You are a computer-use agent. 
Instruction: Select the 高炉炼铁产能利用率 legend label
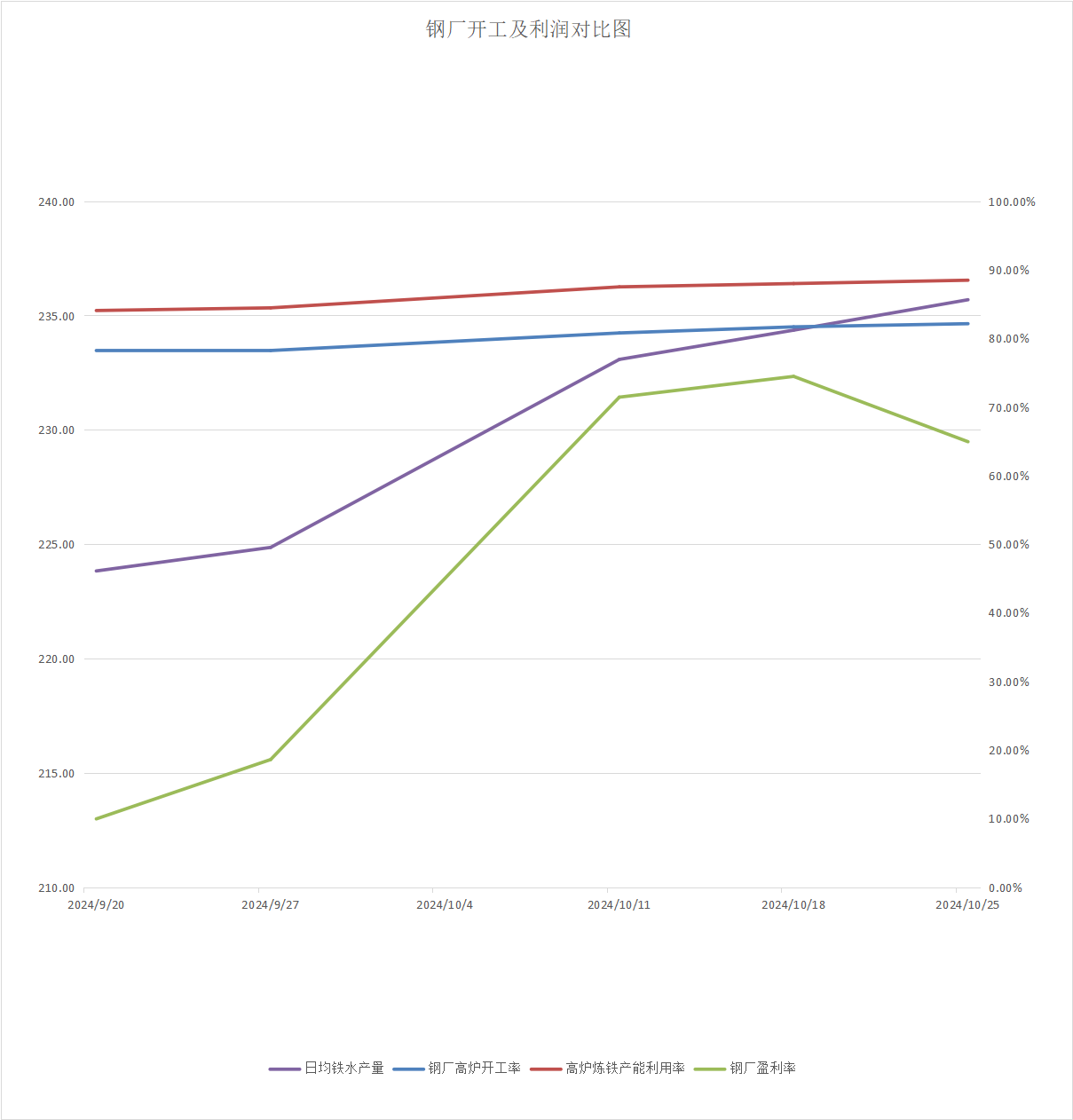pyautogui.click(x=626, y=1069)
